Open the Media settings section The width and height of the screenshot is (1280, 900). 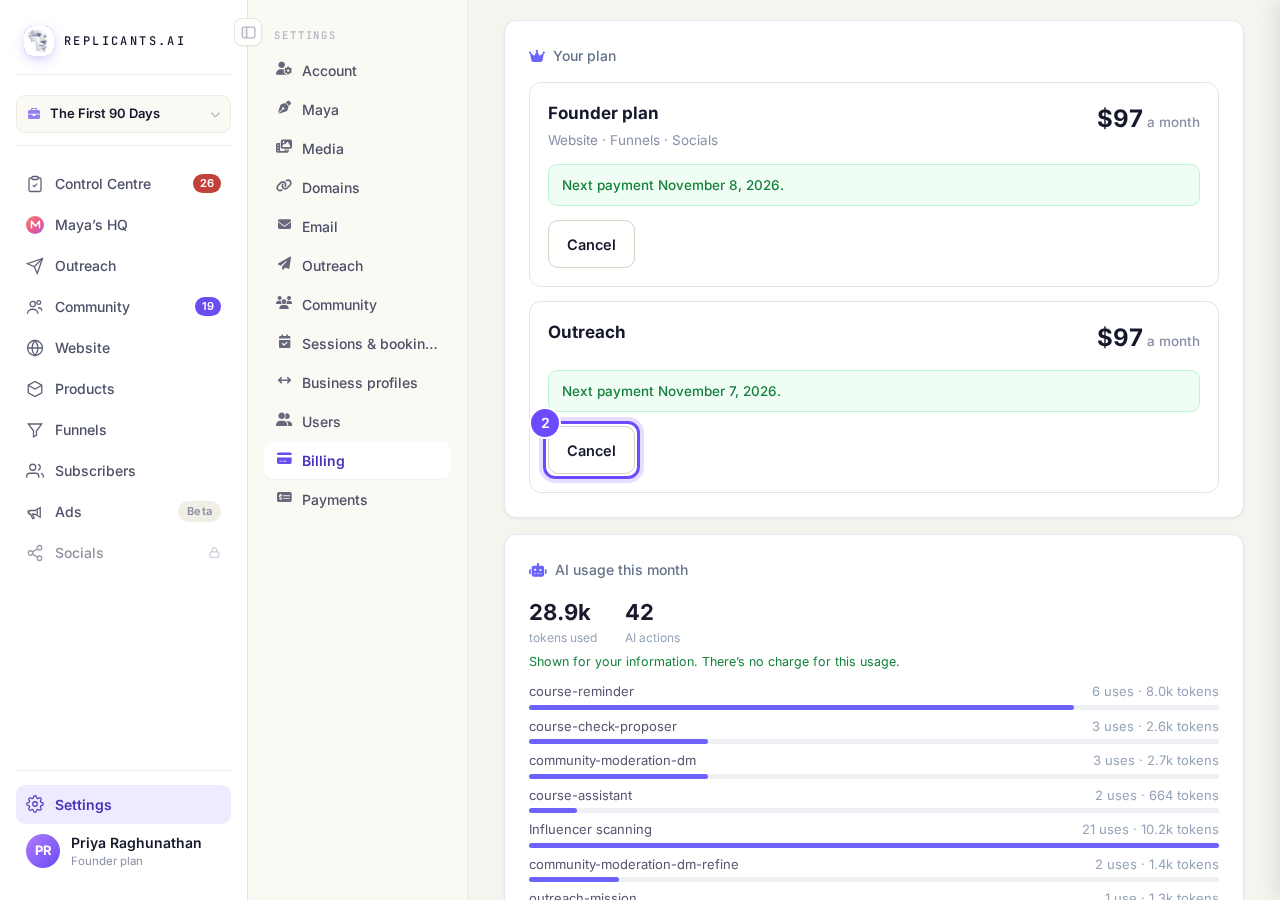coord(357,148)
